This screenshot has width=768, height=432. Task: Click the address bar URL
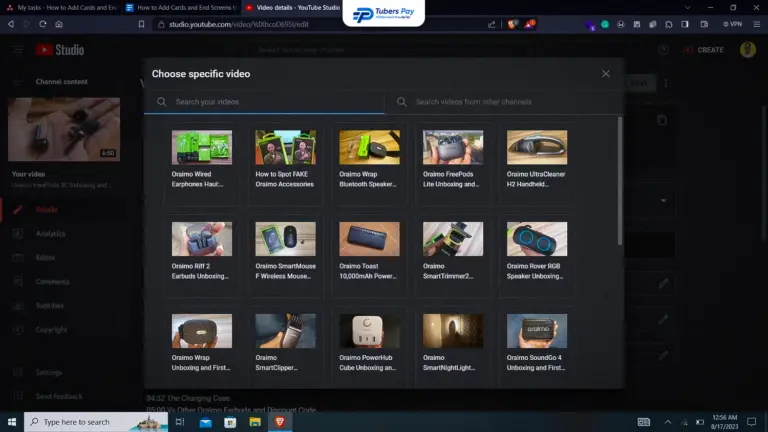(239, 24)
